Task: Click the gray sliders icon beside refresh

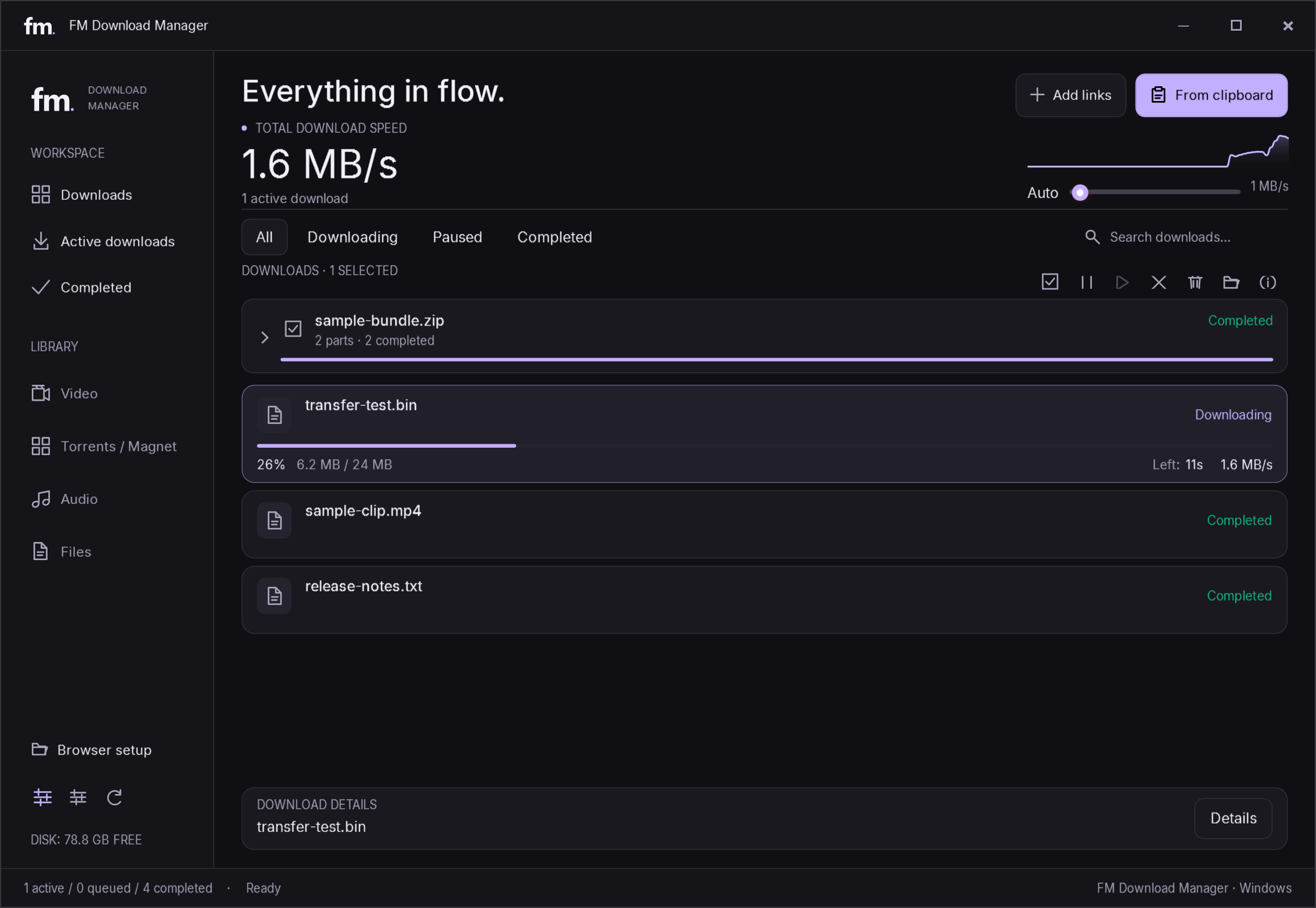Action: tap(78, 797)
